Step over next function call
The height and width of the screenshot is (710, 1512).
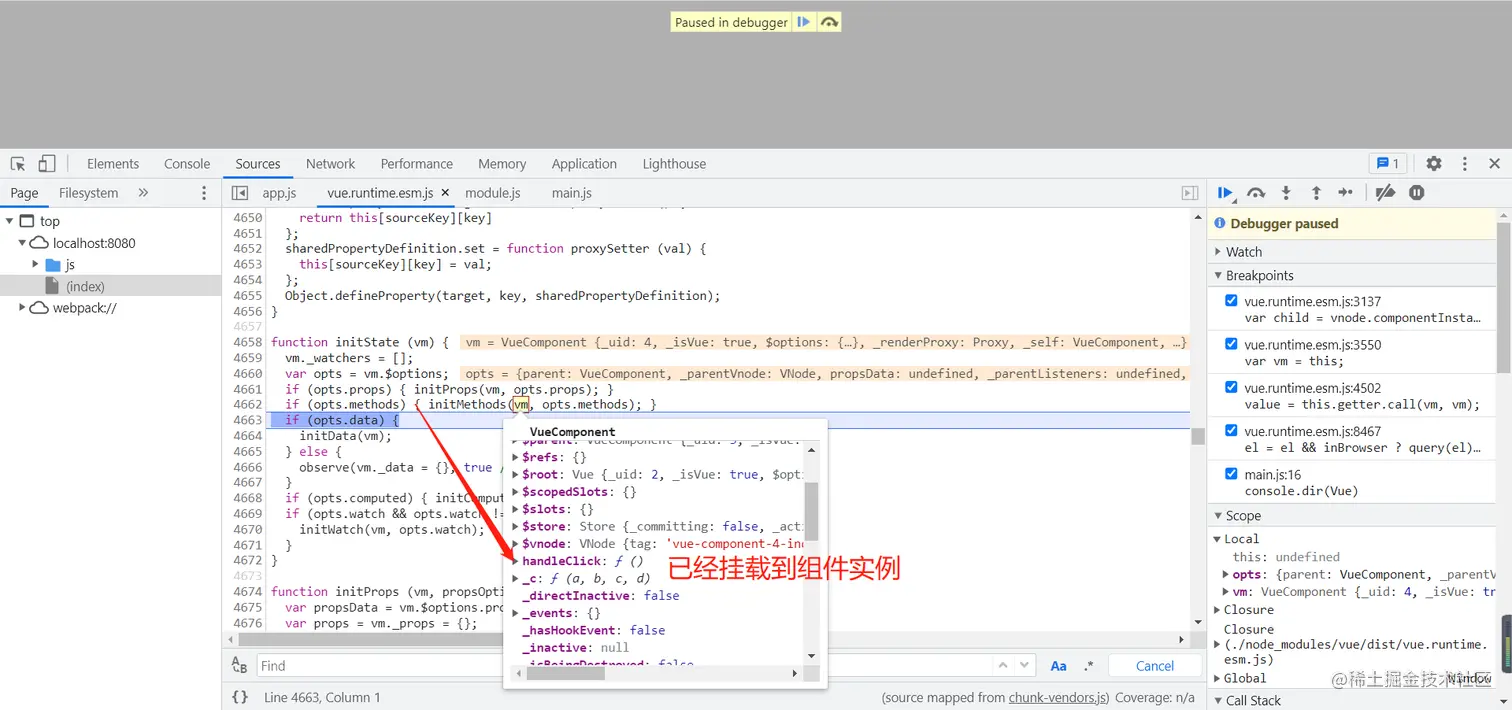point(1256,193)
